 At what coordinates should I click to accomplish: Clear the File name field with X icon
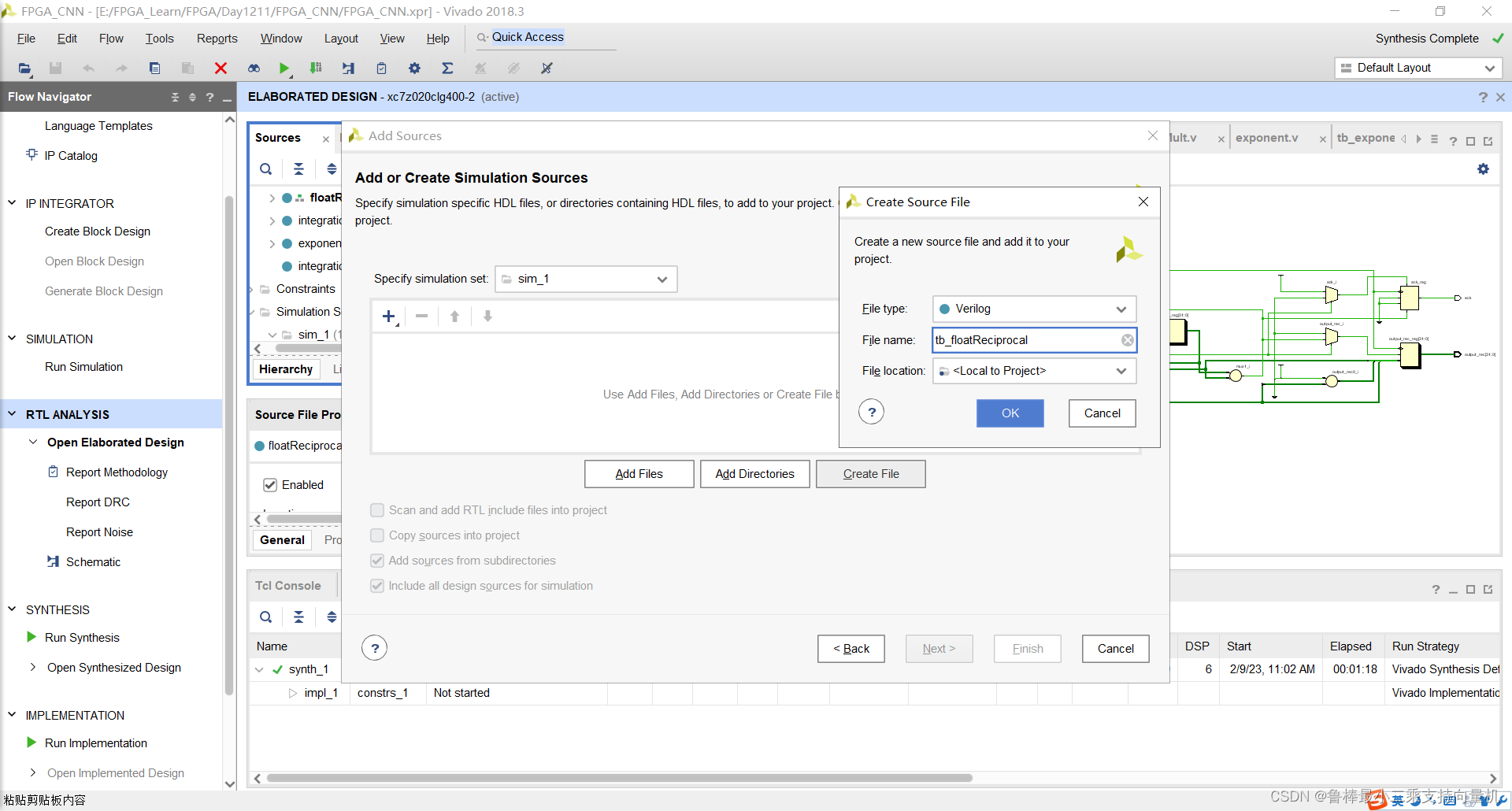1128,340
